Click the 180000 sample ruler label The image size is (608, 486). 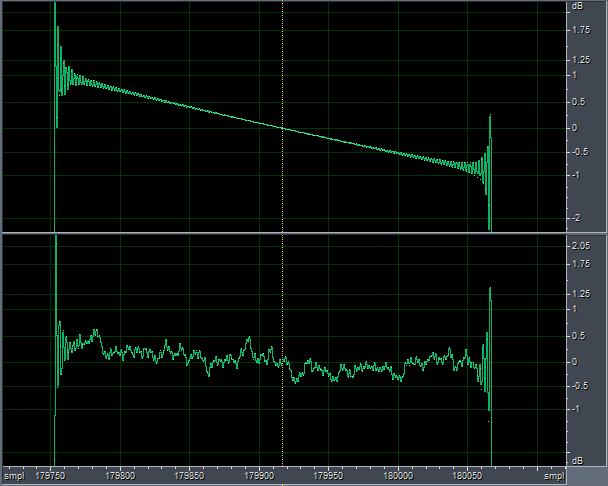[398, 476]
